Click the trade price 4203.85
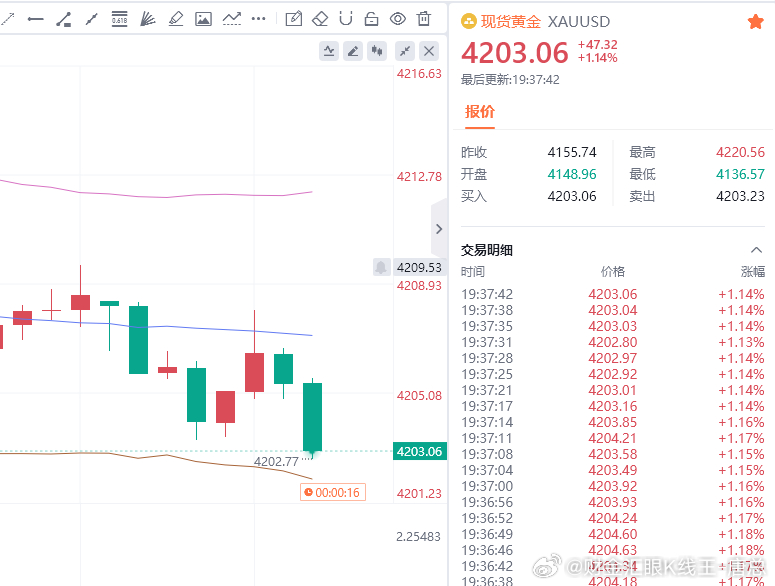 [613, 422]
